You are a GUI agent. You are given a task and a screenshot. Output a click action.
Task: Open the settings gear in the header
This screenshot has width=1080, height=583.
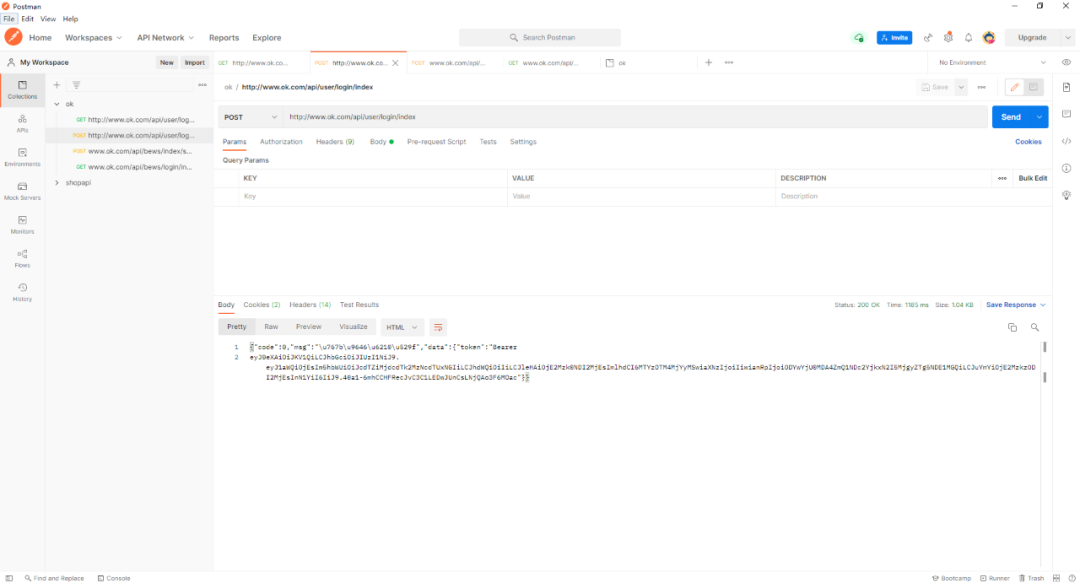point(948,38)
